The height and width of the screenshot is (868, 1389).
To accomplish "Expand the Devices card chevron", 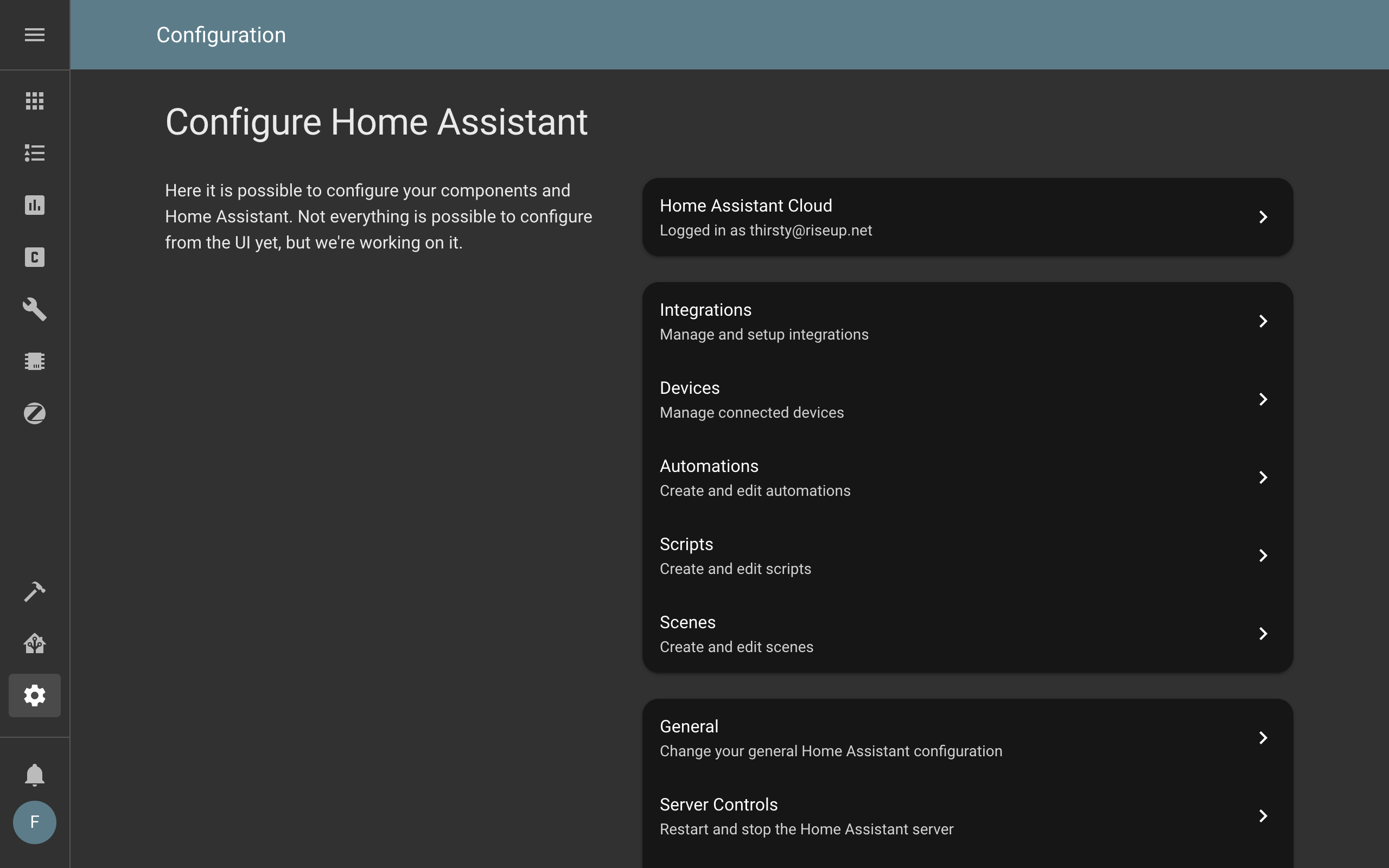I will (x=1263, y=399).
